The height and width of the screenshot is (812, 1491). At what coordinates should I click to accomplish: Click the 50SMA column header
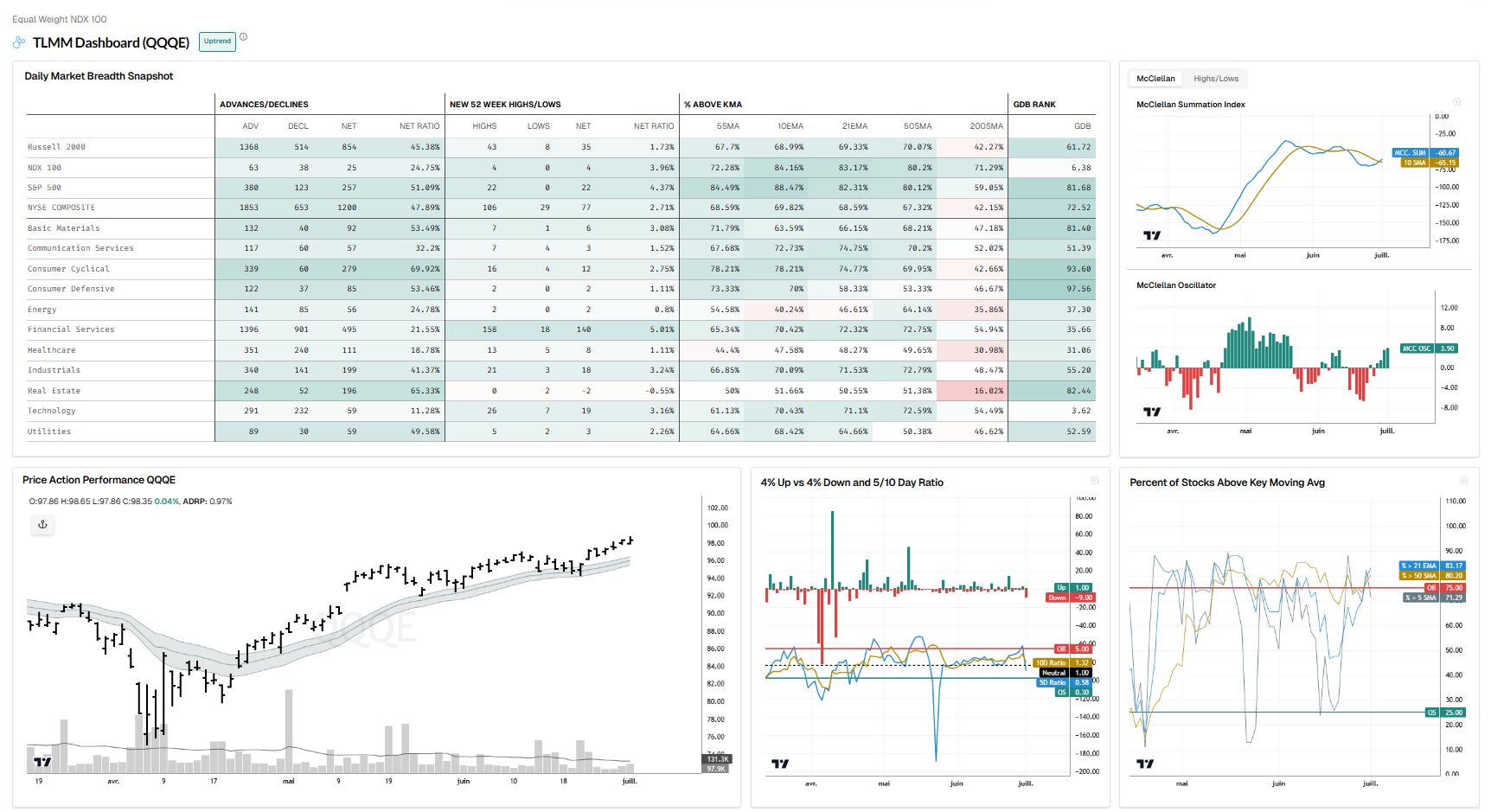coord(918,126)
